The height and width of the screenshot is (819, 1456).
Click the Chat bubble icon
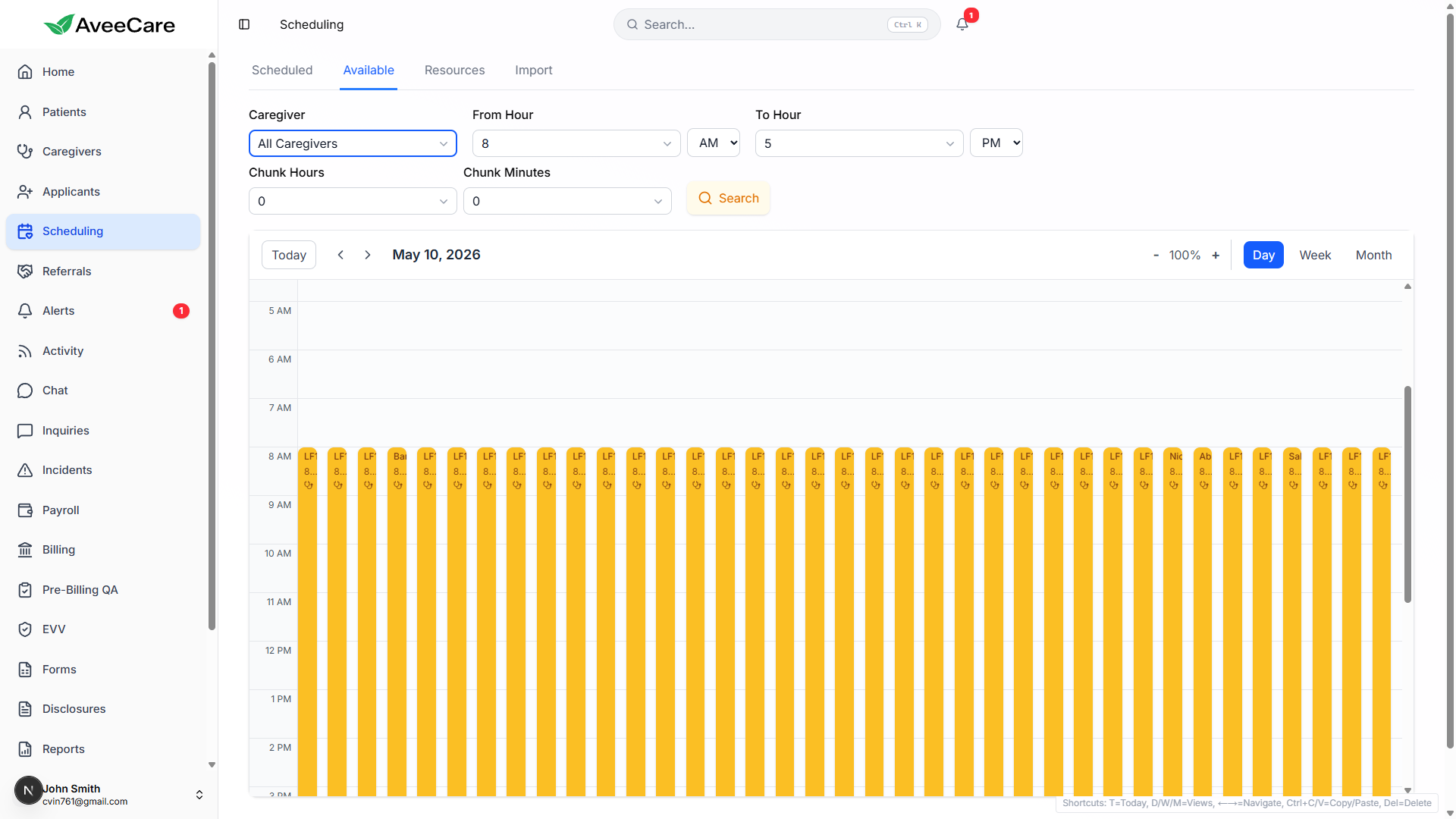coord(25,391)
